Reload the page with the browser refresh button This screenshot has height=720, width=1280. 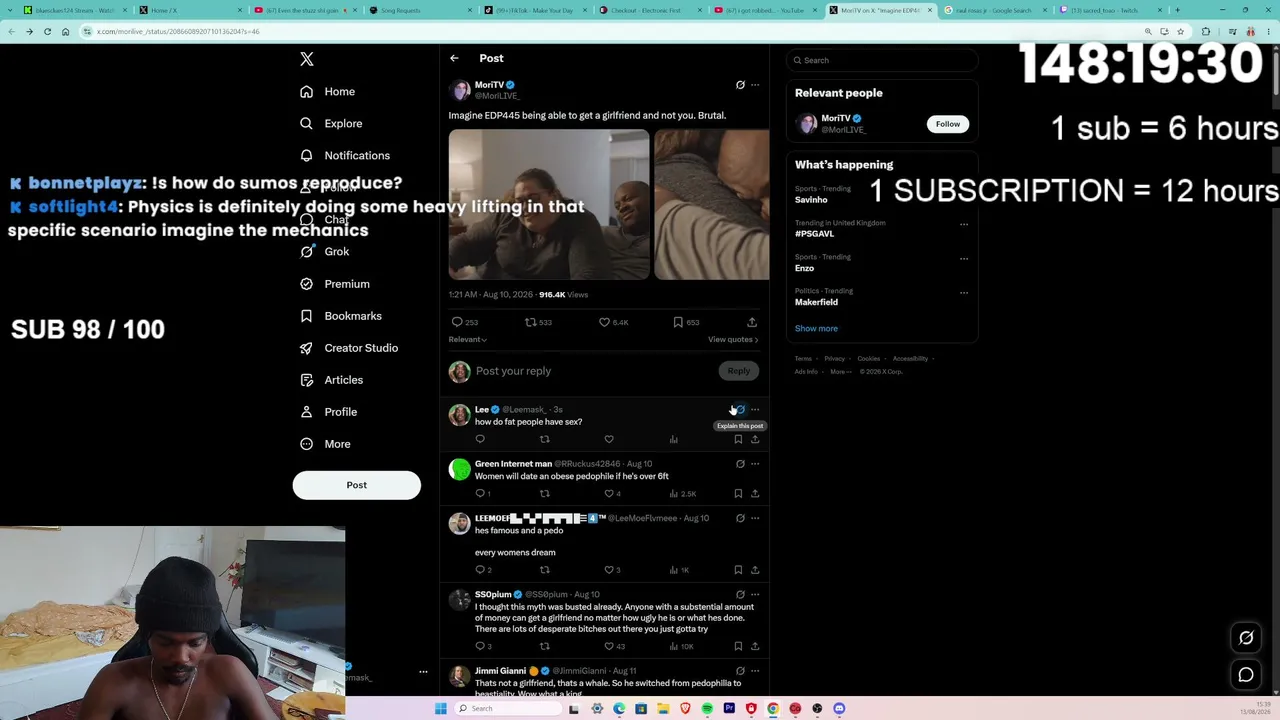point(47,31)
